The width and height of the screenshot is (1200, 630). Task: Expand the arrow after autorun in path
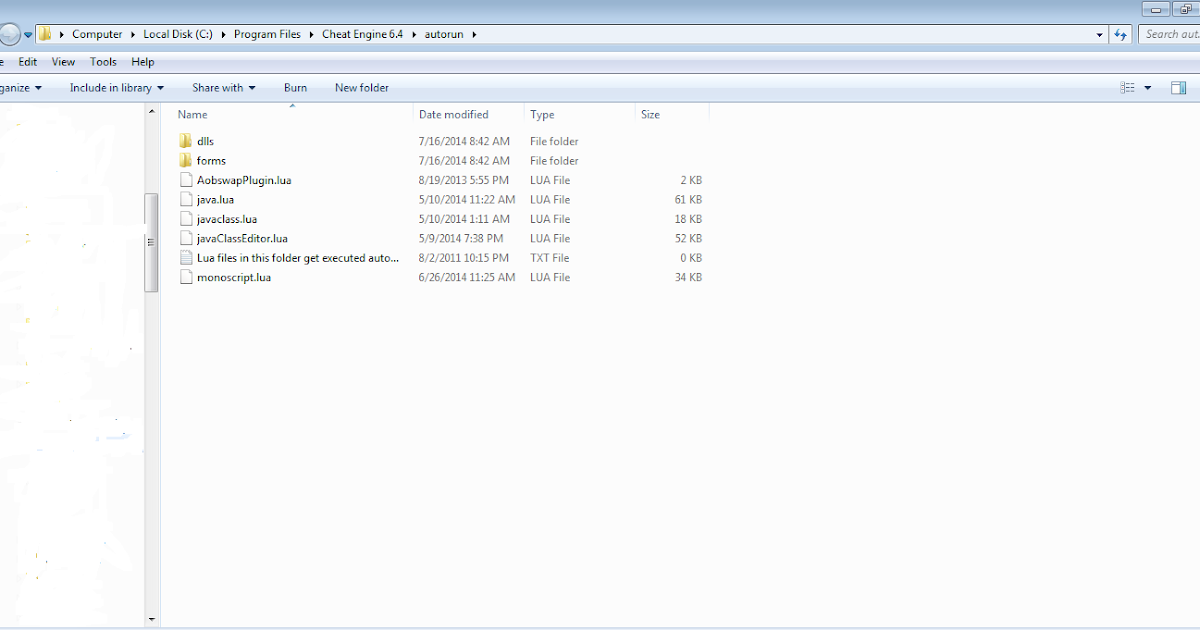(x=474, y=34)
